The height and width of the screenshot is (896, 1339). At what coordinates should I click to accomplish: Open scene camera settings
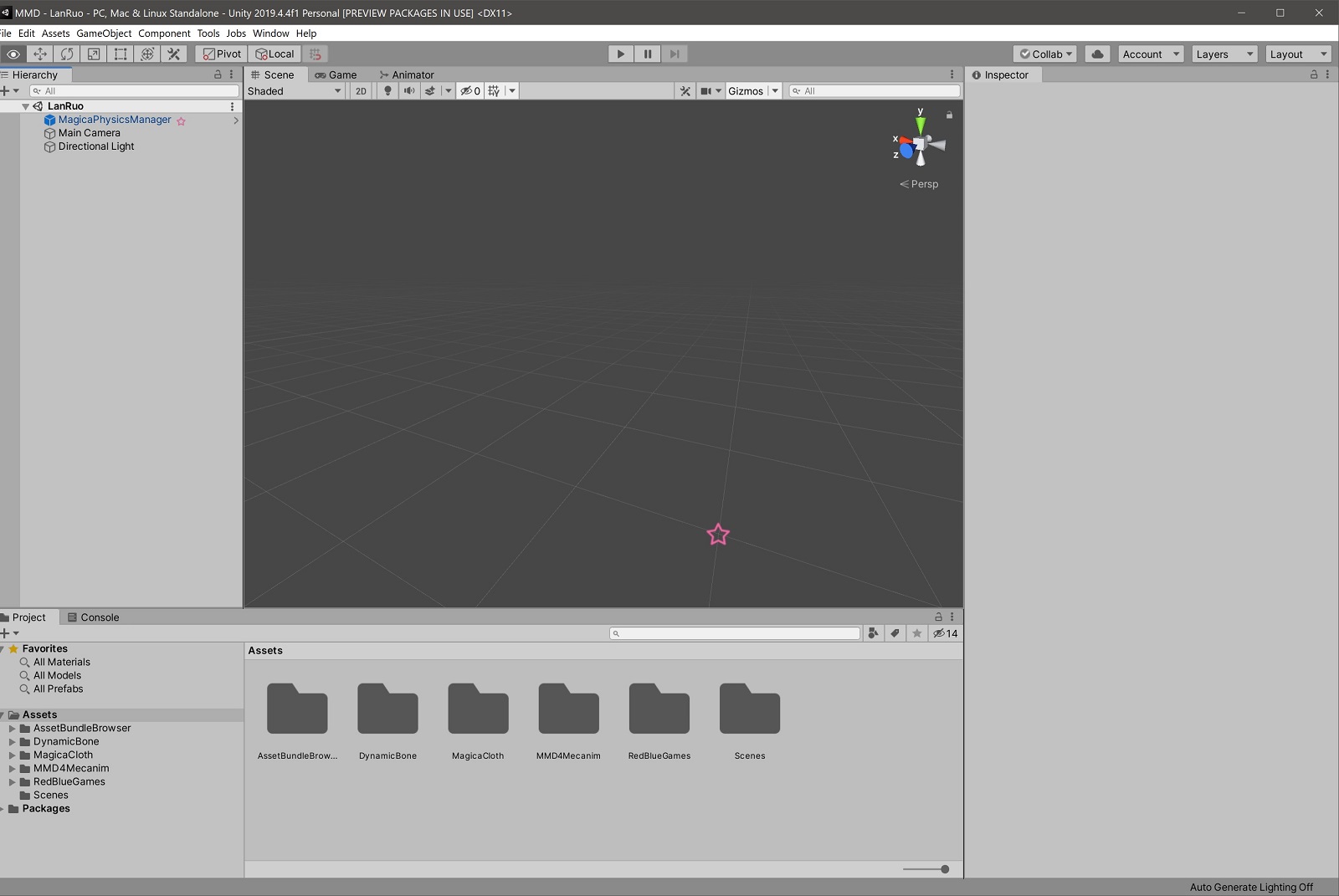tap(711, 91)
